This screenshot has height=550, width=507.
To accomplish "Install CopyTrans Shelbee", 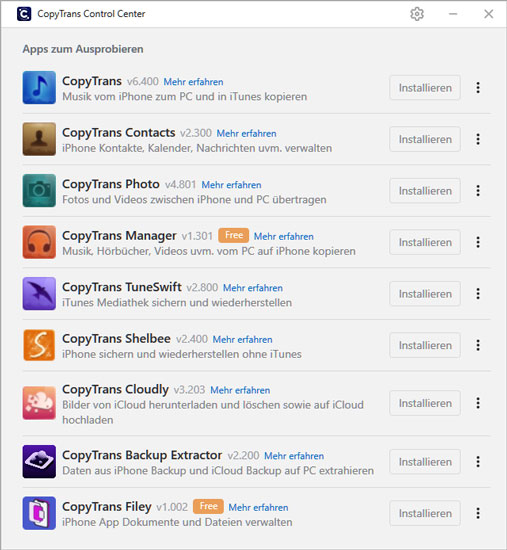I will tap(425, 345).
